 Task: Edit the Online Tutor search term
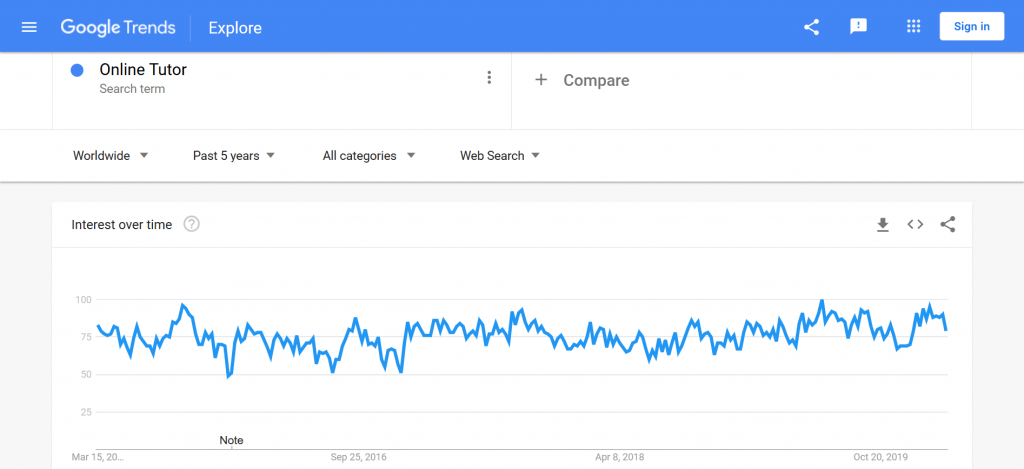tap(143, 70)
